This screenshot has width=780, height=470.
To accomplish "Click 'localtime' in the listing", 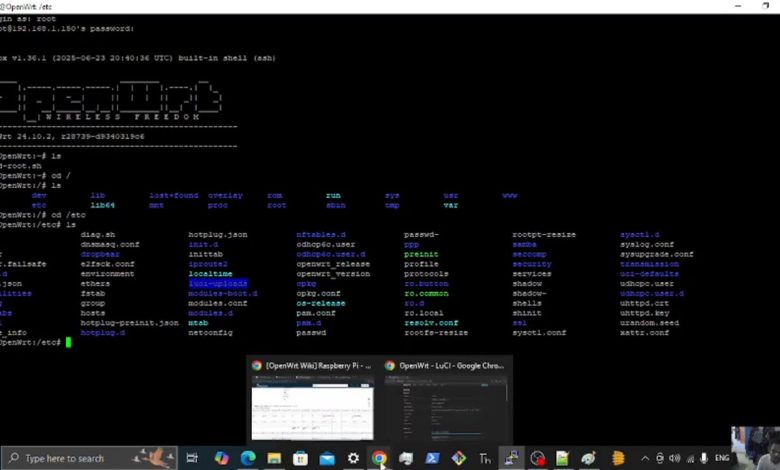I will point(210,274).
